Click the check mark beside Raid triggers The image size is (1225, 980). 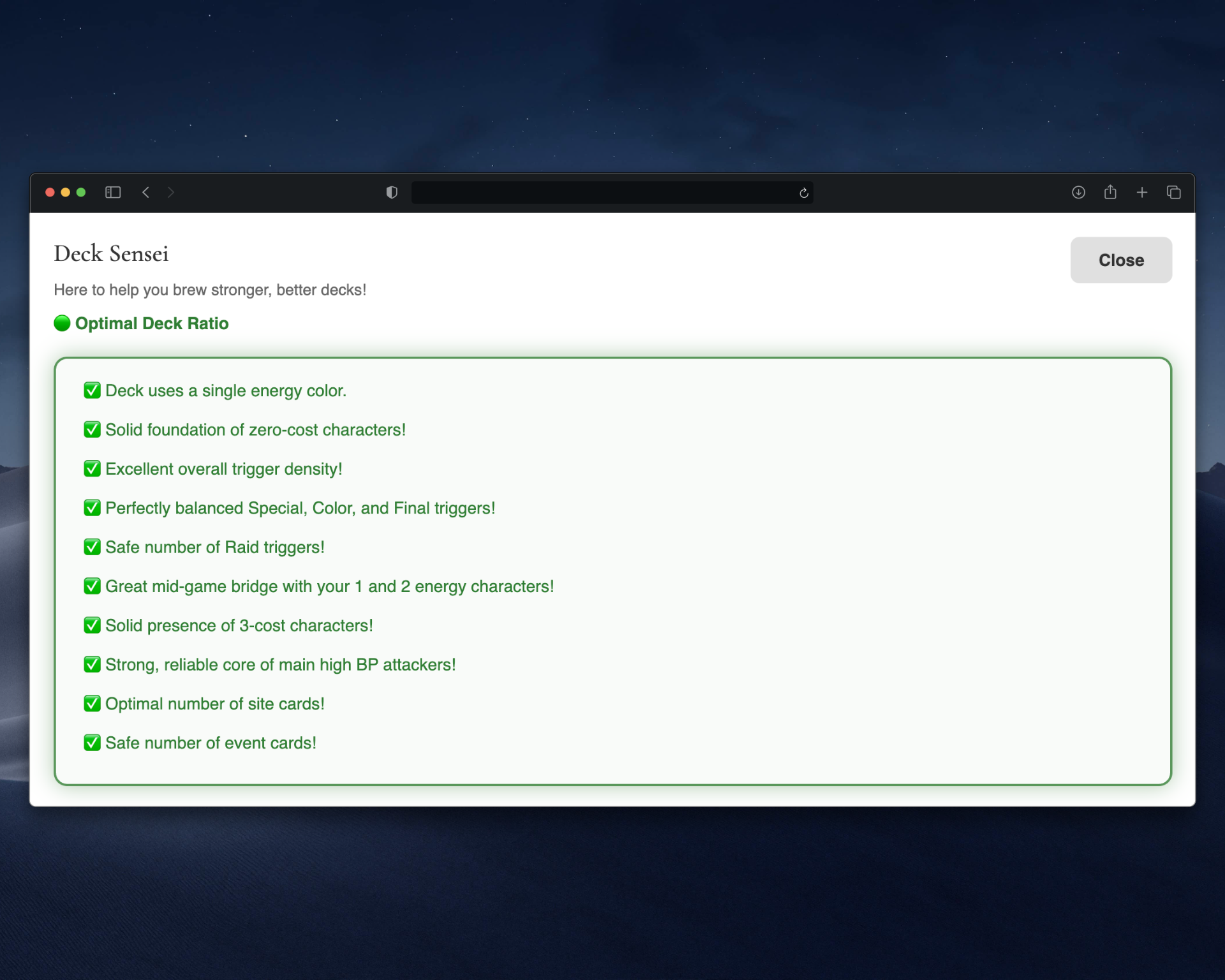(x=92, y=547)
